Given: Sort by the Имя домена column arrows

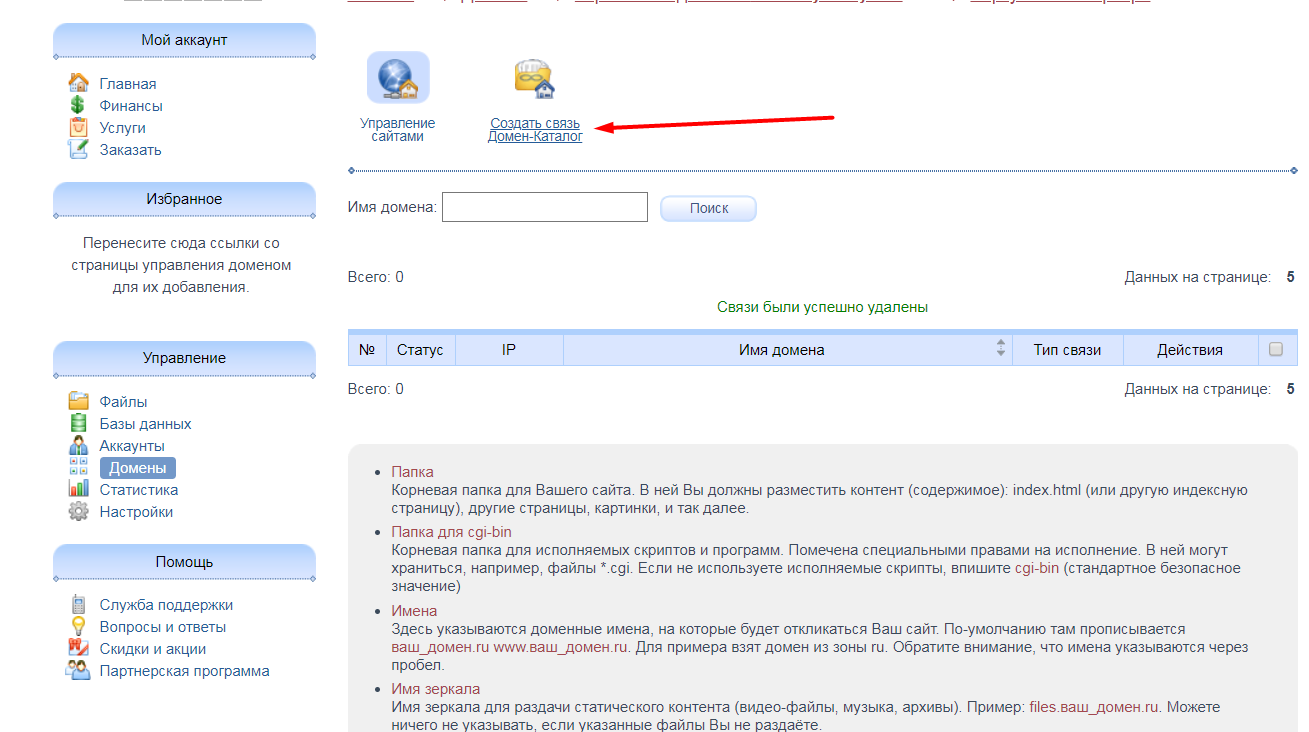Looking at the screenshot, I should point(1000,348).
